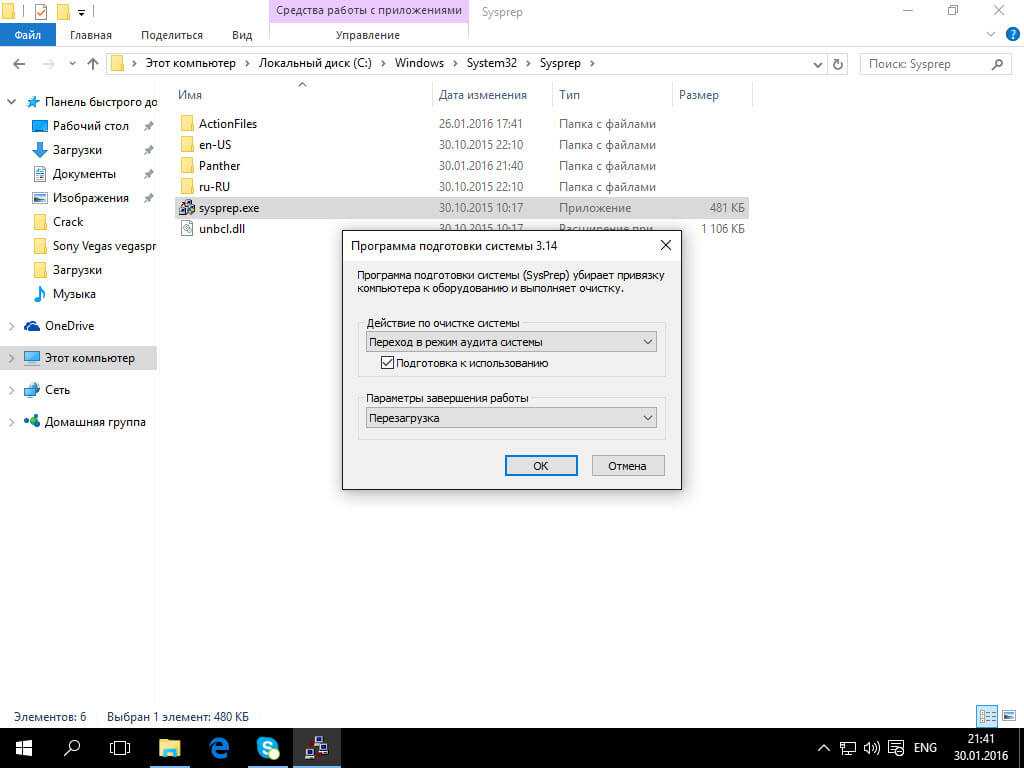This screenshot has height=768, width=1024.
Task: Click 'Отмена' to cancel Sysprep
Action: tap(627, 465)
